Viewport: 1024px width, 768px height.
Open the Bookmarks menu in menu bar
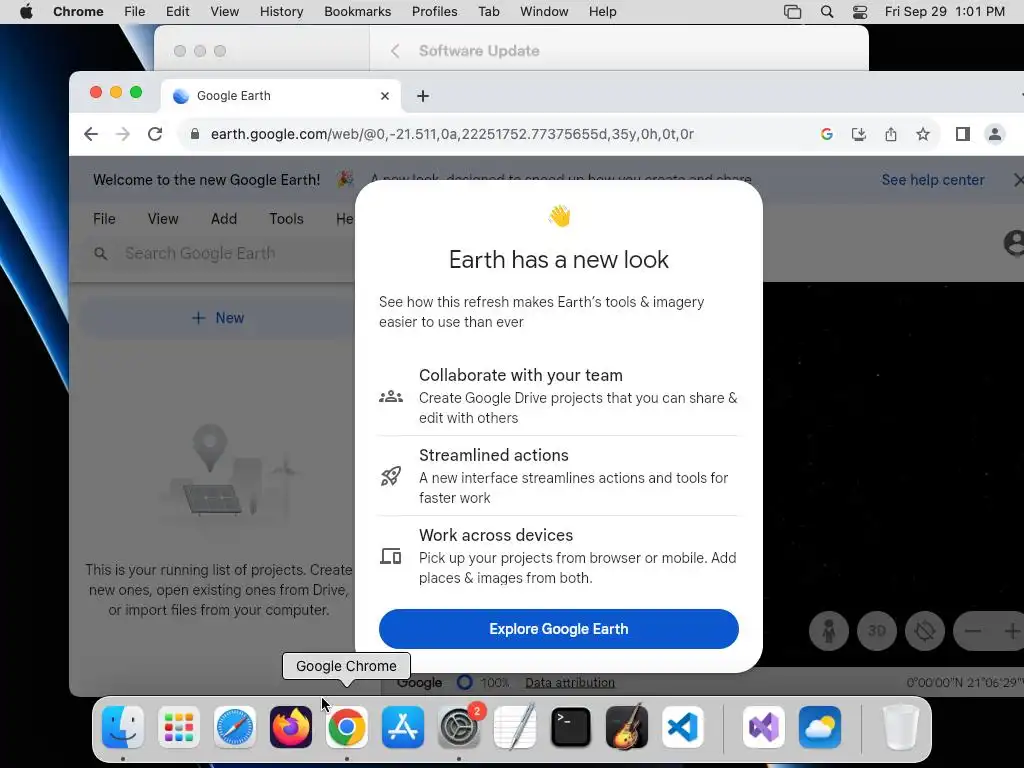357,12
